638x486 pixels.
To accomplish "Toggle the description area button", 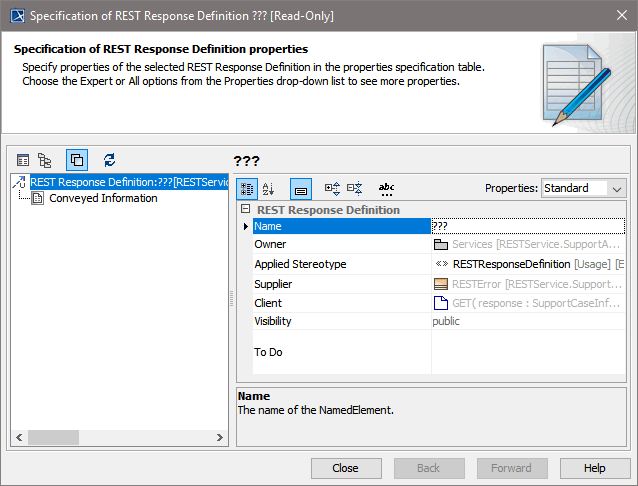I will pos(301,188).
